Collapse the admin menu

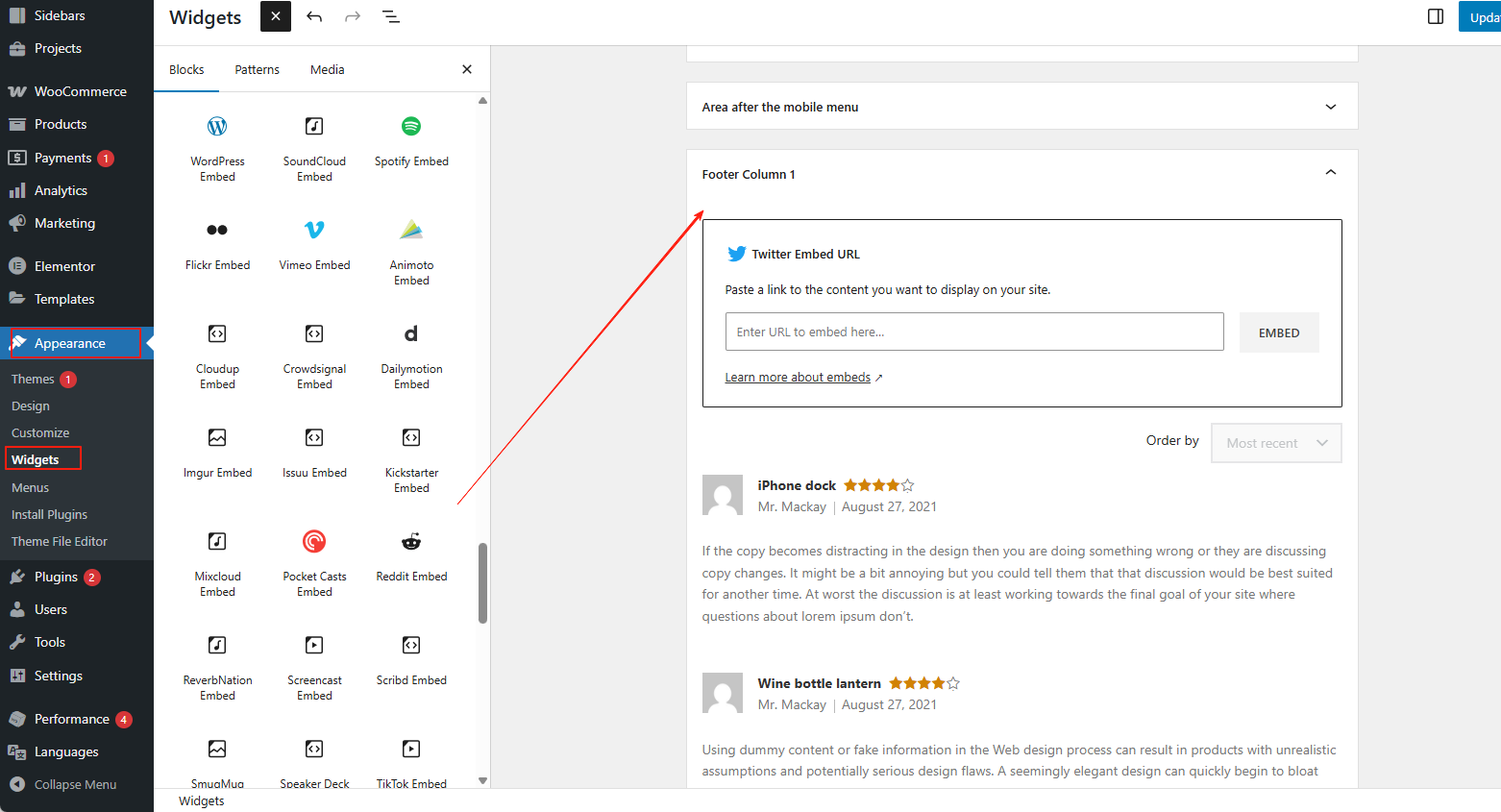pyautogui.click(x=75, y=784)
